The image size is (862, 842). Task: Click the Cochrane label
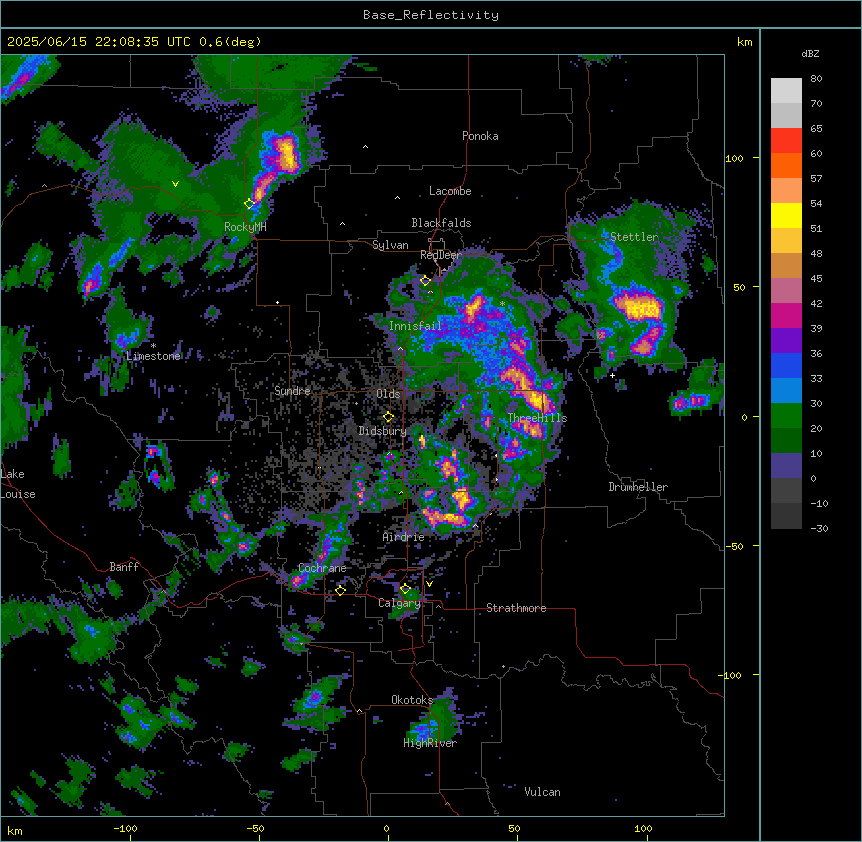[x=322, y=568]
